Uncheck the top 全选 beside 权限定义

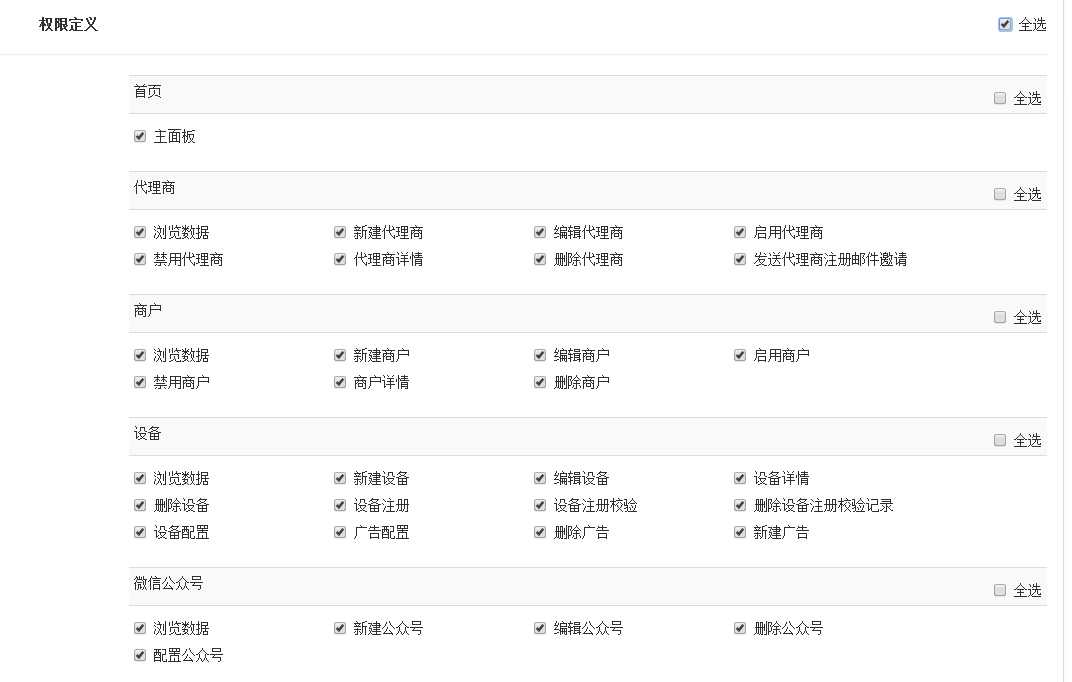click(1005, 25)
